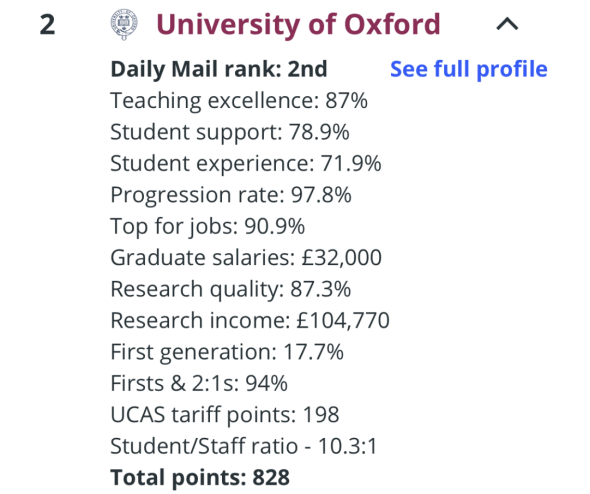
Task: Collapse the University of Oxford entry chevron
Action: 507,24
